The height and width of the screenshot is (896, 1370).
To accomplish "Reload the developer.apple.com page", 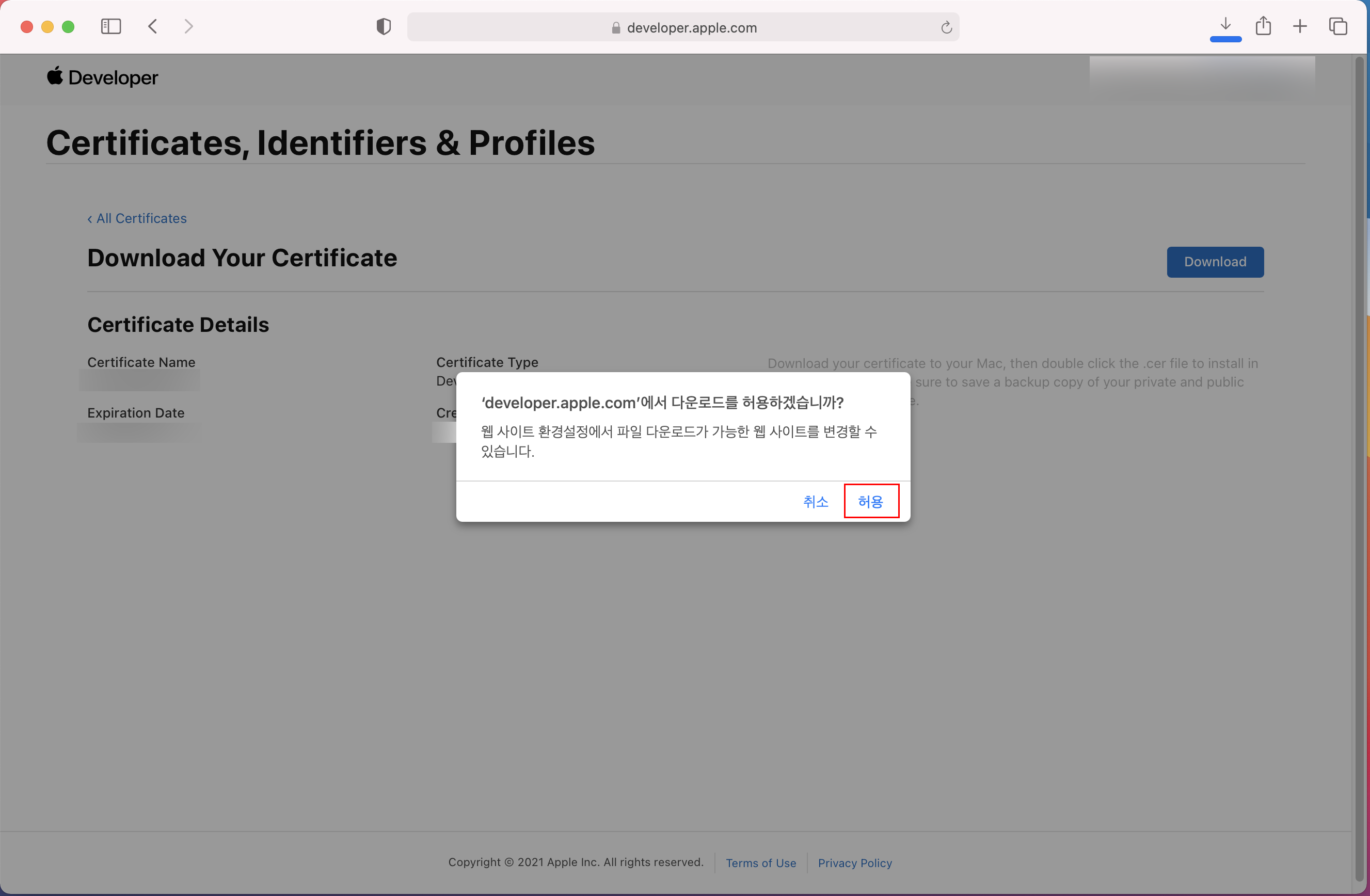I will [x=946, y=27].
